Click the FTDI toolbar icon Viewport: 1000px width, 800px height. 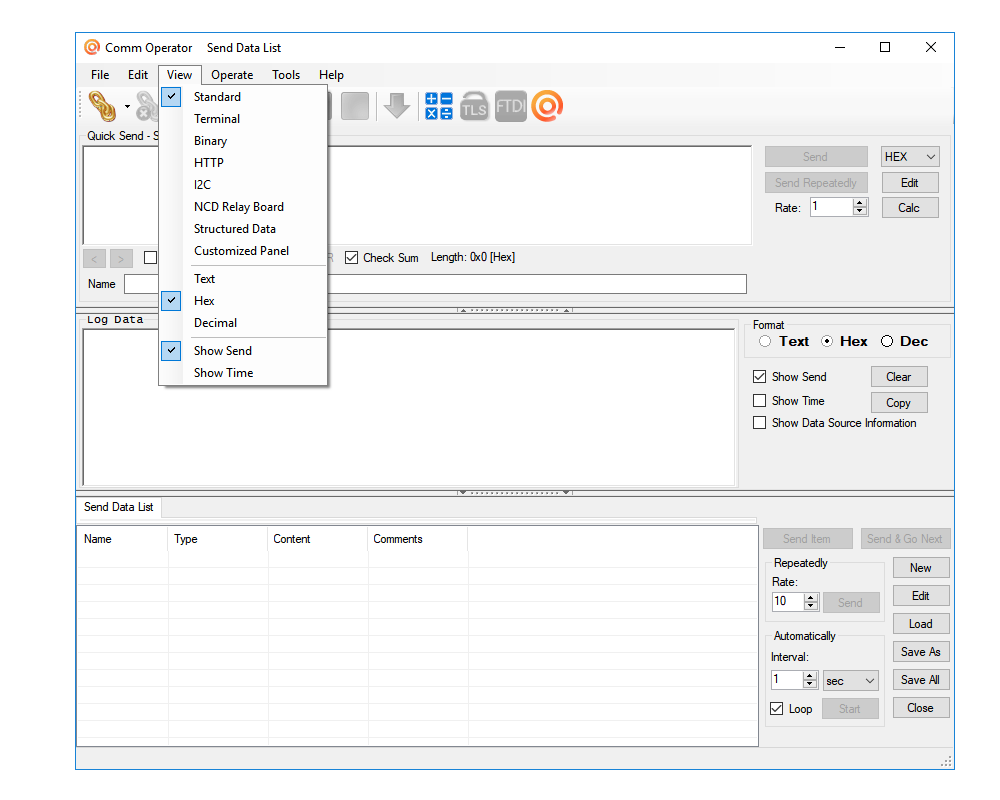[x=511, y=106]
